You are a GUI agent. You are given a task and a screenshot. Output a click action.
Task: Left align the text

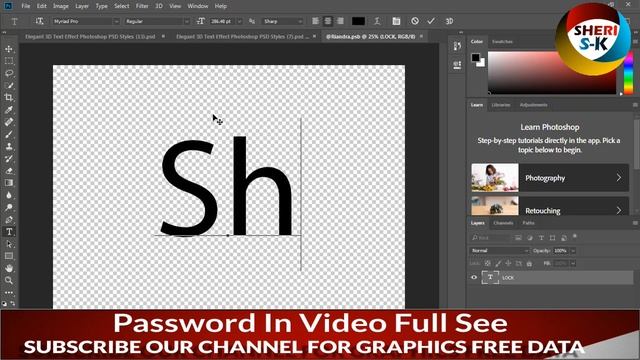tap(316, 21)
